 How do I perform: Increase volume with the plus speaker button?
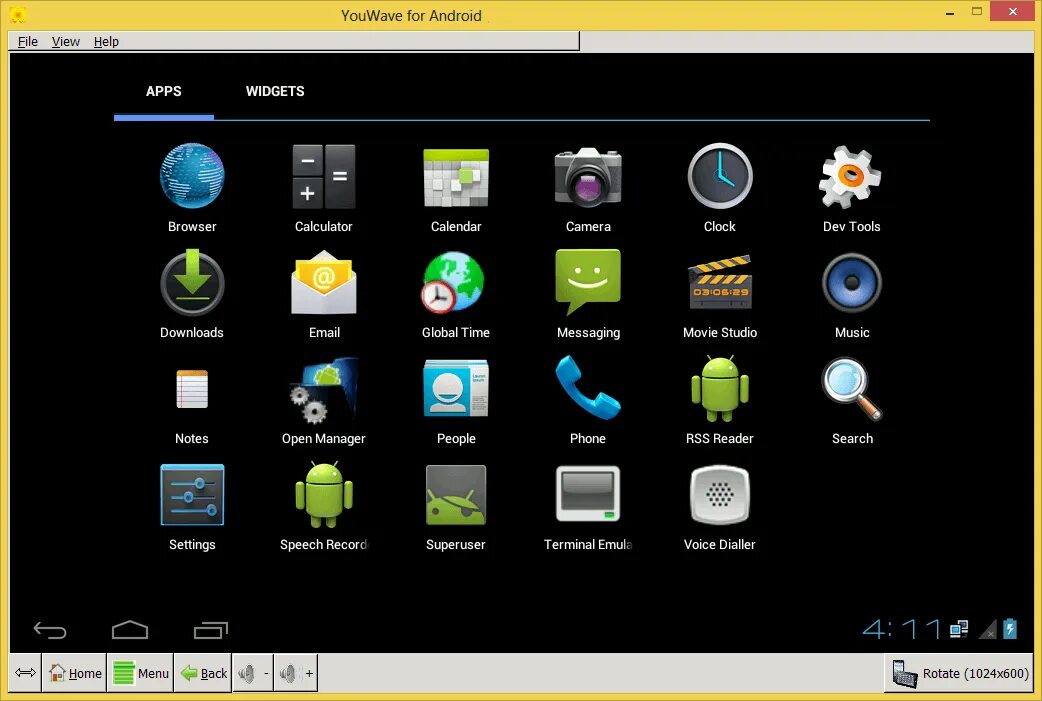tap(296, 673)
